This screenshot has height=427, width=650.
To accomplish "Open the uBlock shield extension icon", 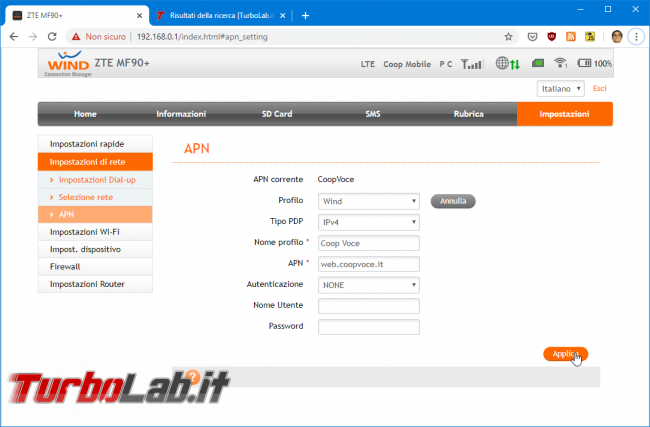I will (552, 37).
